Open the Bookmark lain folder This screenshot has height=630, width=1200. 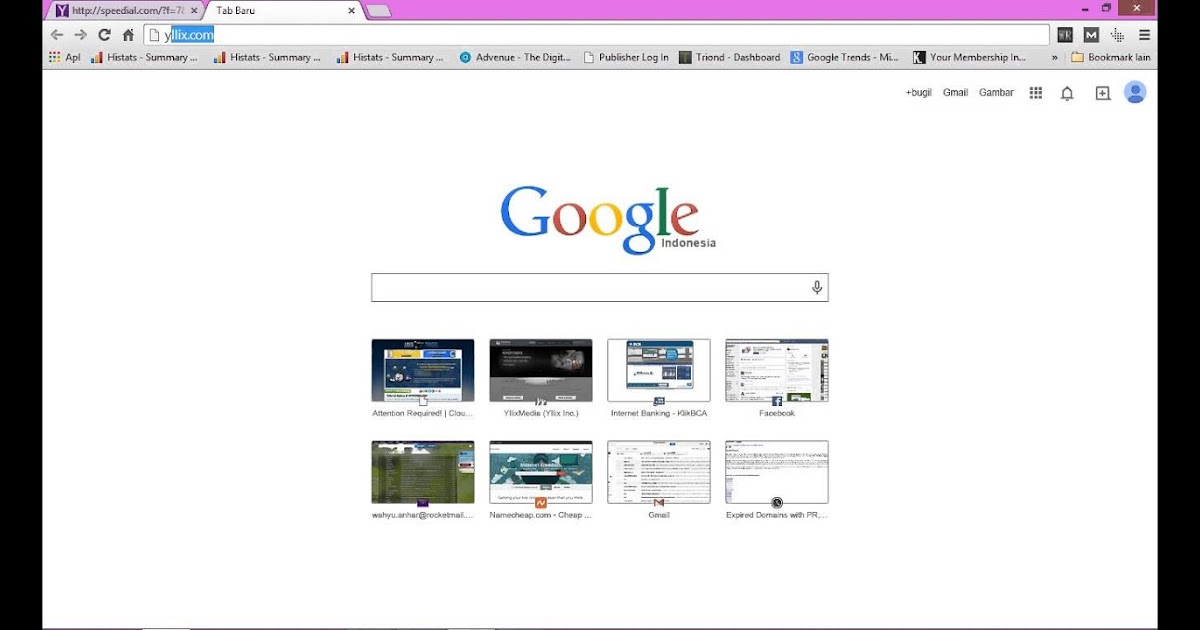click(x=1111, y=57)
